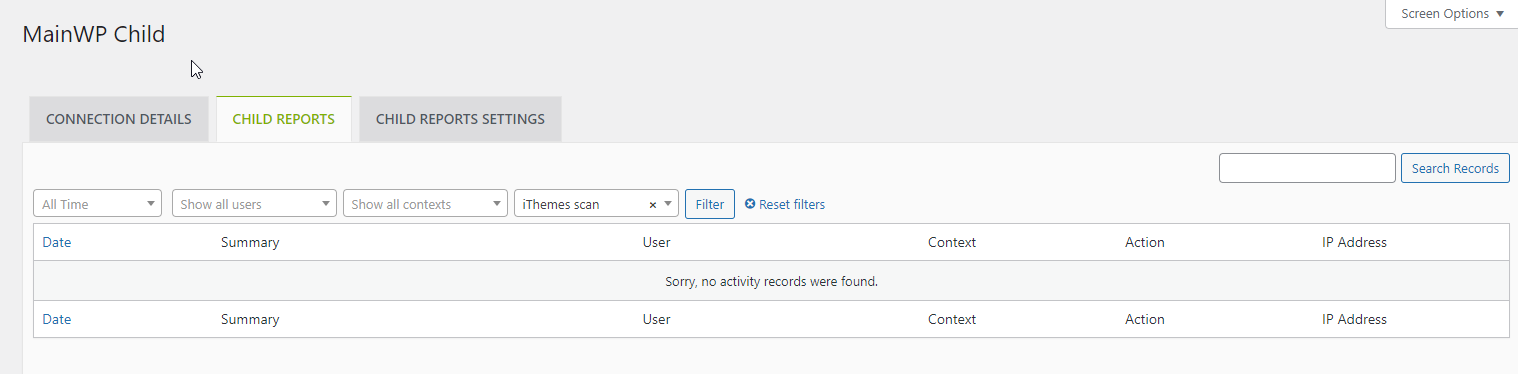
Task: Click the MainWP Child page title
Action: point(94,34)
